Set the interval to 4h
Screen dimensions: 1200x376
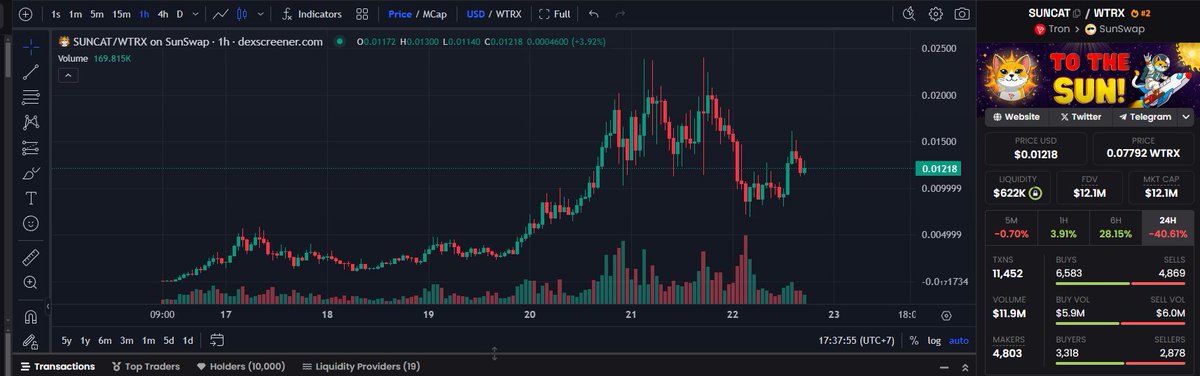coord(163,14)
